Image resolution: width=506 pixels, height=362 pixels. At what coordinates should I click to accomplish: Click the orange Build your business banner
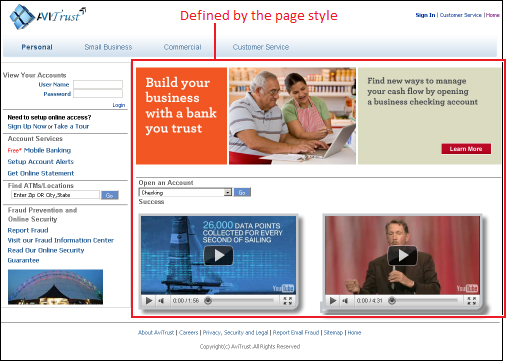[181, 116]
